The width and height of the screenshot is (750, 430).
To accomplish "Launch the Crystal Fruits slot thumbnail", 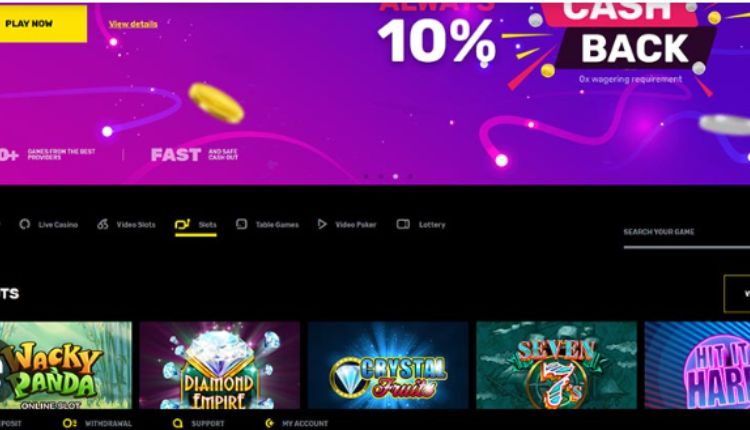I will click(x=388, y=365).
